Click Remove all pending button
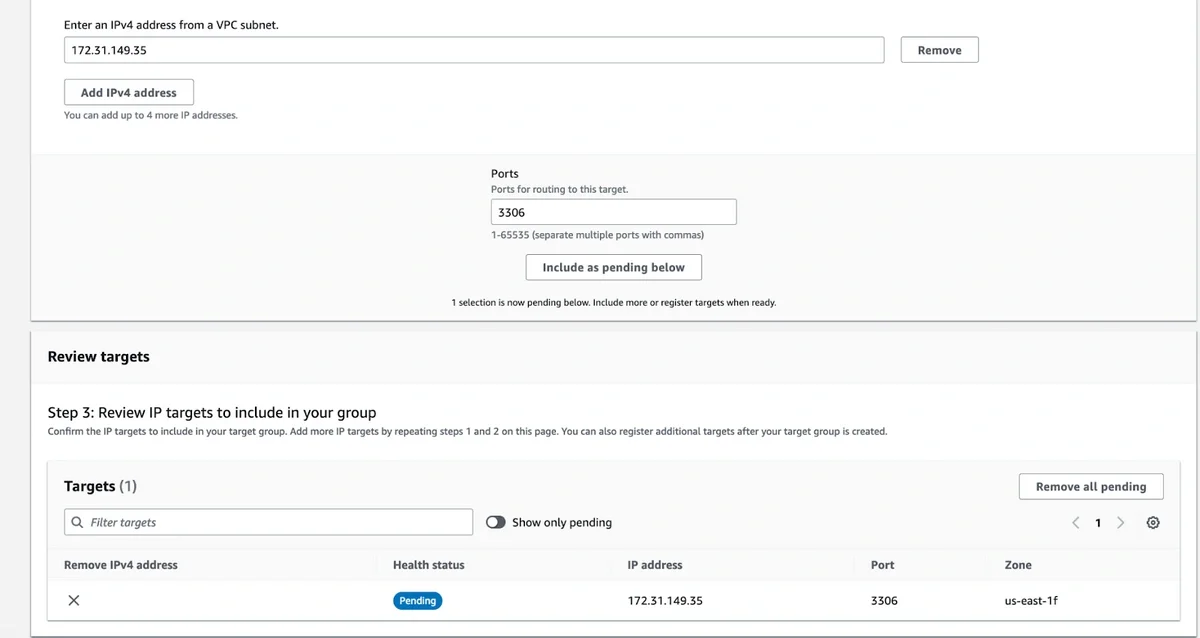This screenshot has width=1200, height=638. click(1091, 486)
